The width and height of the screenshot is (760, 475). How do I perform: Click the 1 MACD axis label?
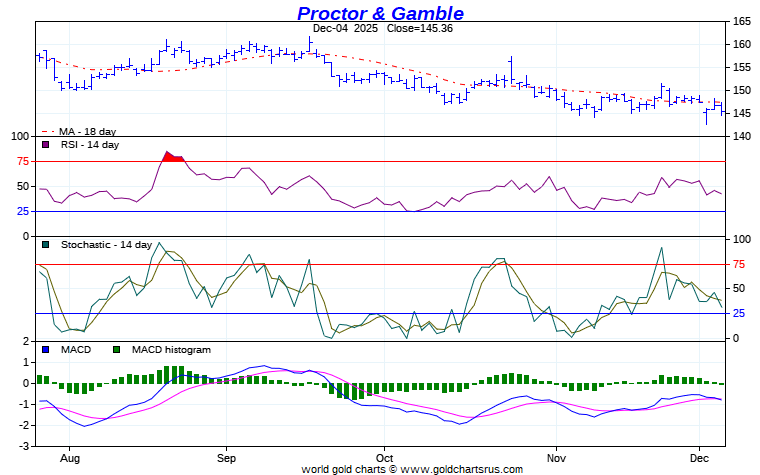26,363
